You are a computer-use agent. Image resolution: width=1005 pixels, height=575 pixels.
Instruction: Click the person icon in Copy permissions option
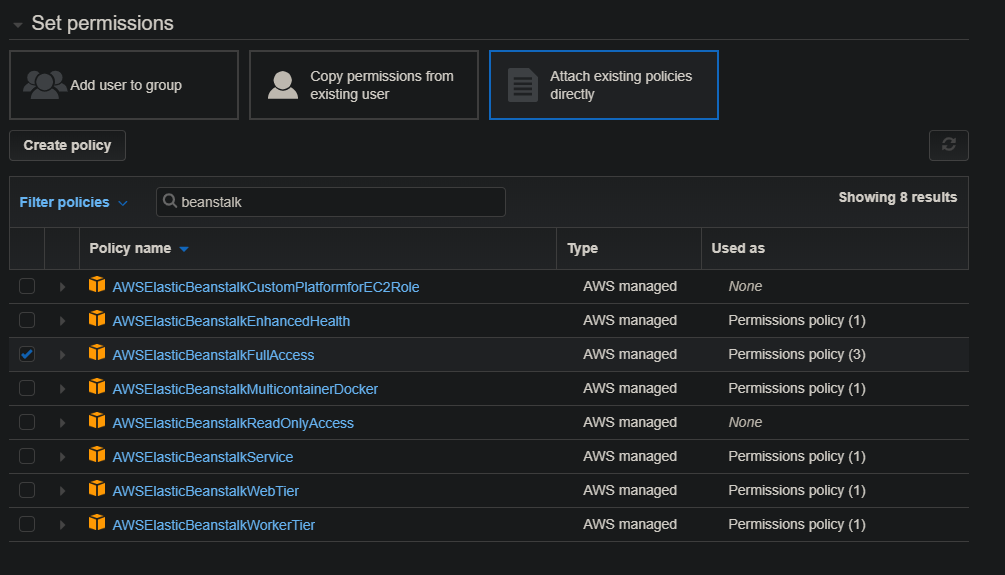click(x=283, y=85)
